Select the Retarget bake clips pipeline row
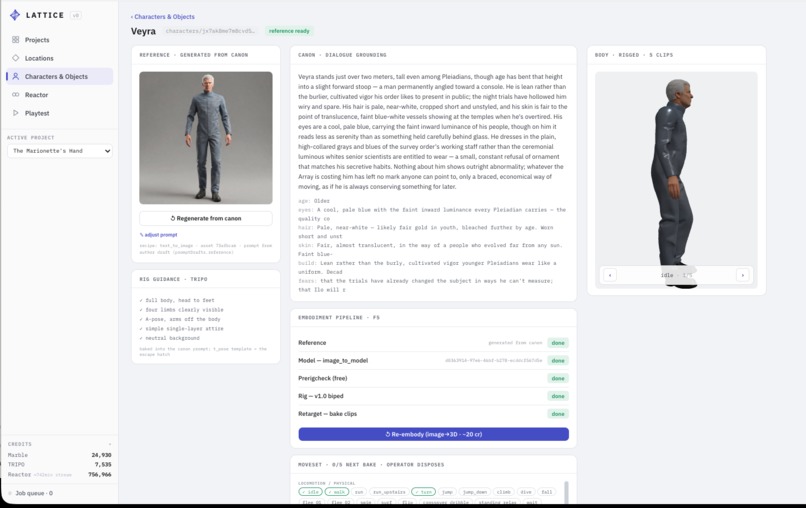The width and height of the screenshot is (806, 508). click(x=433, y=413)
